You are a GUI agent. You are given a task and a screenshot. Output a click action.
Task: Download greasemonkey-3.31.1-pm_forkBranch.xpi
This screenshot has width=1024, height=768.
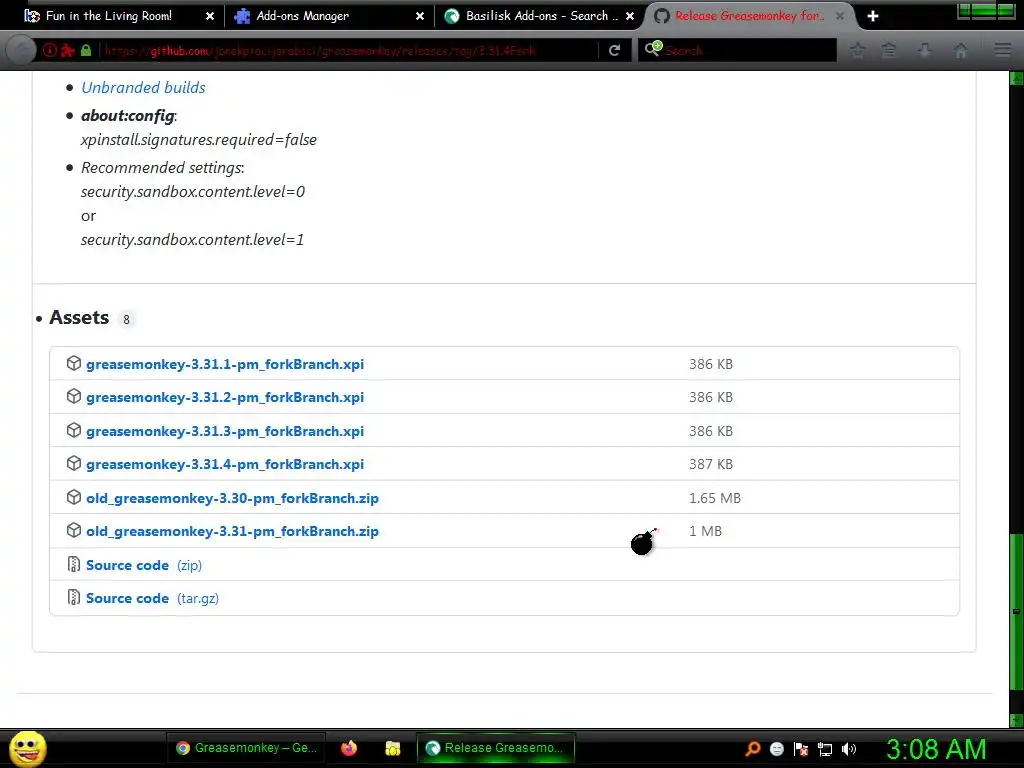click(225, 364)
